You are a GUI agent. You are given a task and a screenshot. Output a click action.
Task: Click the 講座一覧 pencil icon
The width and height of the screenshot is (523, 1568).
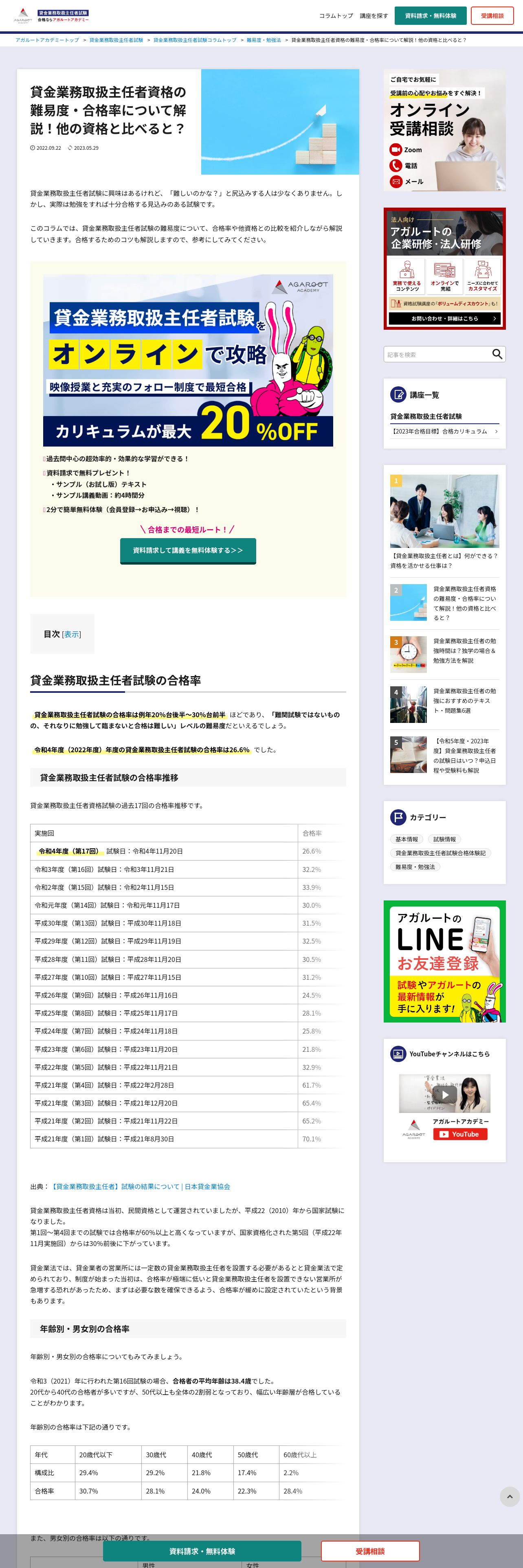398,395
